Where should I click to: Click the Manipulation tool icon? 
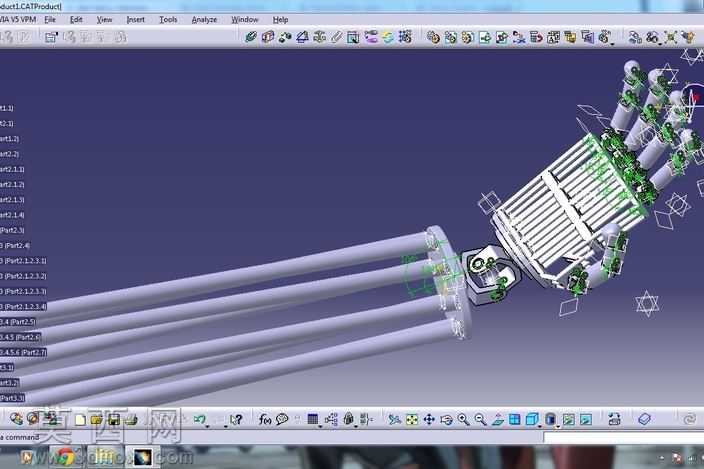click(634, 37)
